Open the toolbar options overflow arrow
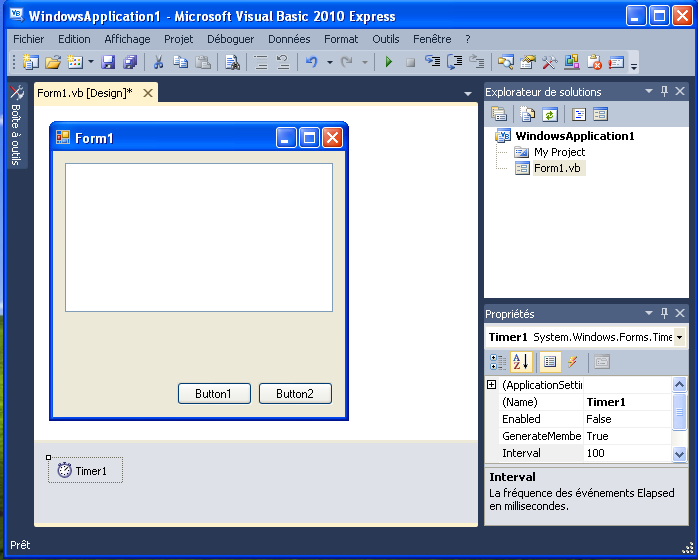The height and width of the screenshot is (560, 698). 634,66
